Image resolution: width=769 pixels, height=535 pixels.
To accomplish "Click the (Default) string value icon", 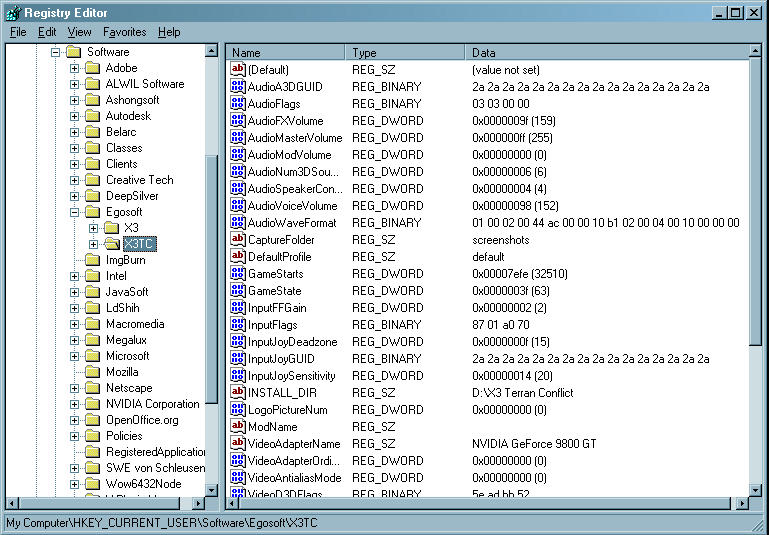I will (x=238, y=69).
